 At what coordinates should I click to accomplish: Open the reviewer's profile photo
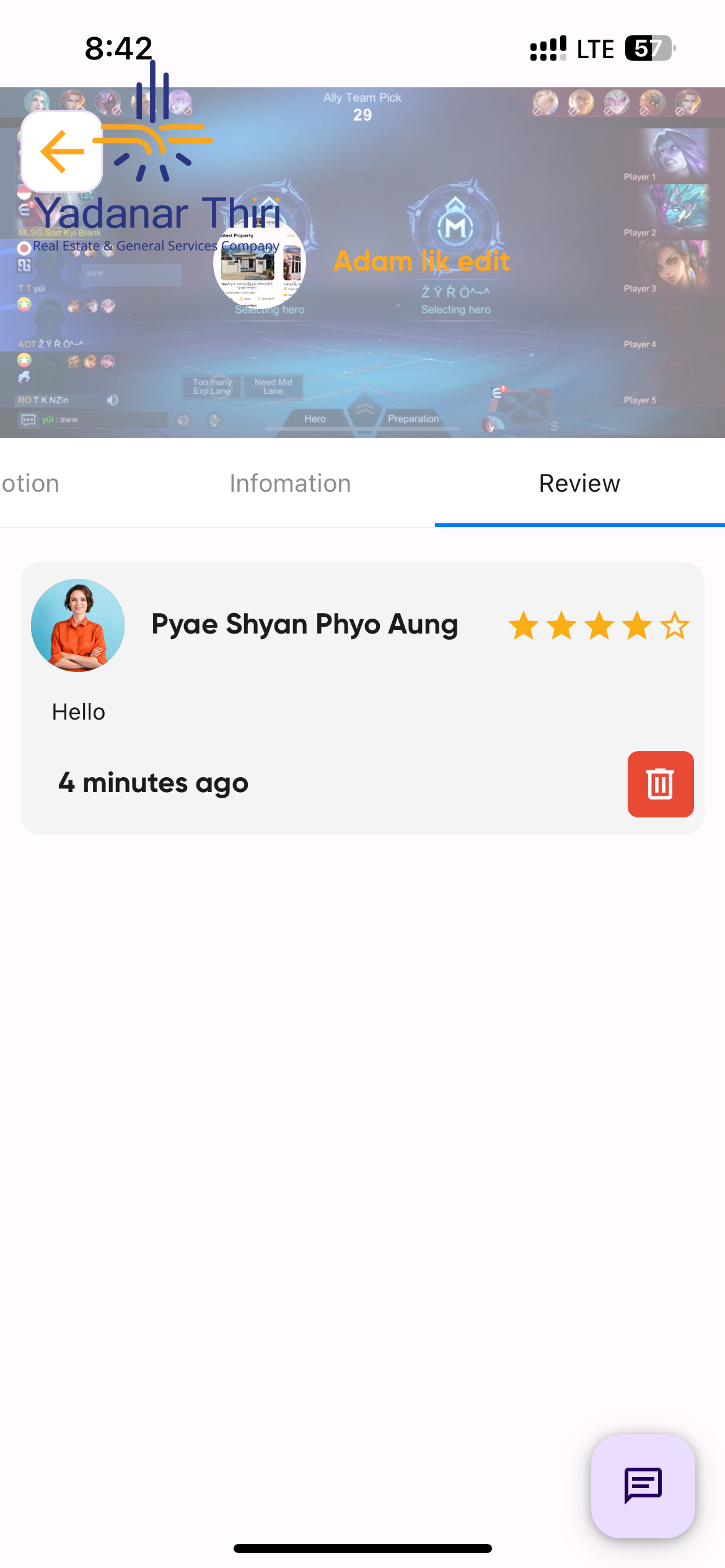pyautogui.click(x=78, y=625)
